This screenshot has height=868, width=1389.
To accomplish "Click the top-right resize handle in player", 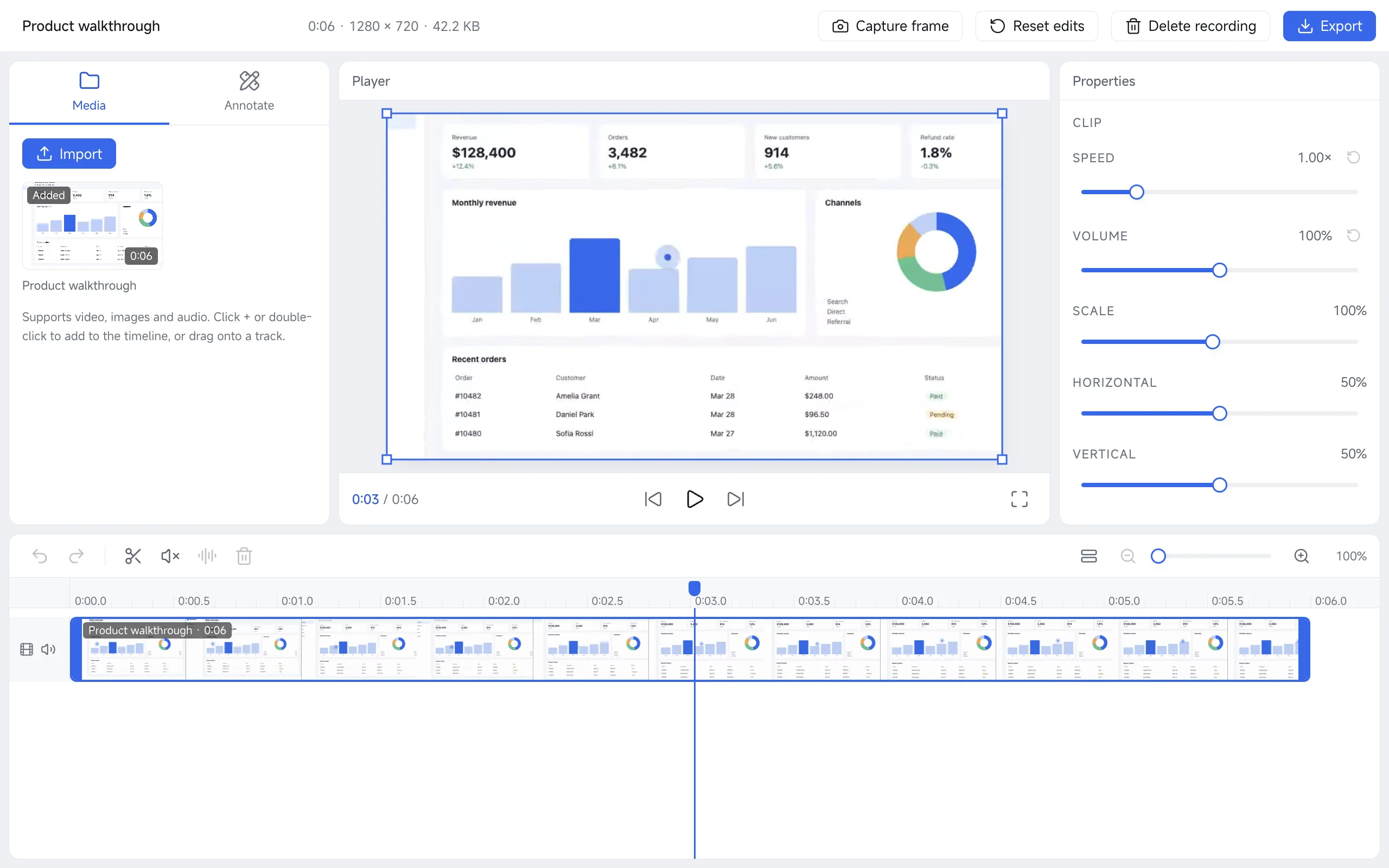I will tap(1002, 114).
